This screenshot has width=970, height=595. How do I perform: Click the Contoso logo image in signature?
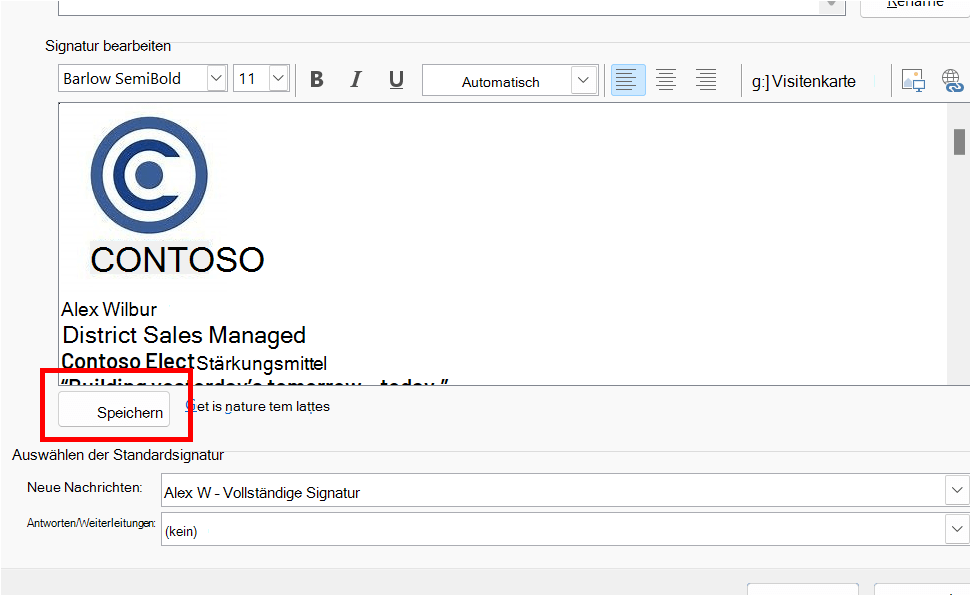coord(149,175)
